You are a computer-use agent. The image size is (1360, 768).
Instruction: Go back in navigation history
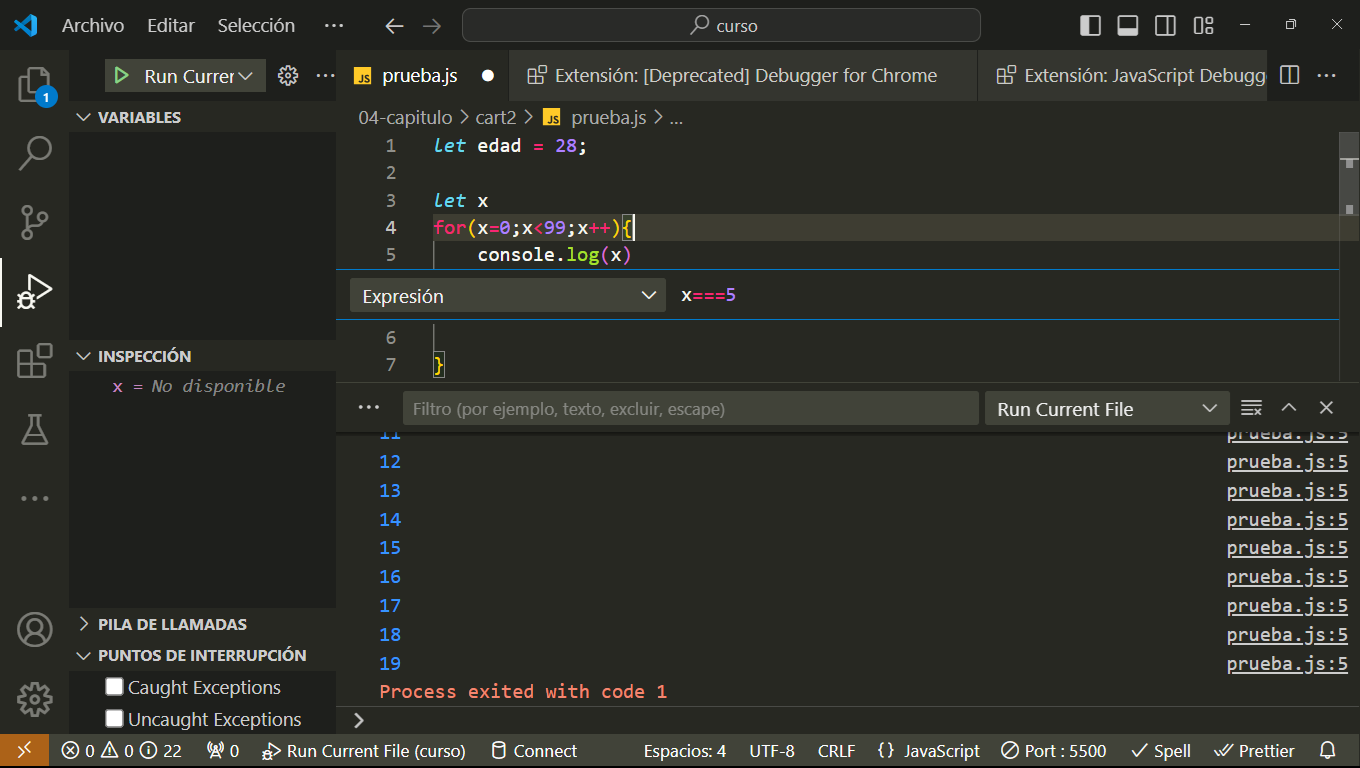click(x=395, y=26)
